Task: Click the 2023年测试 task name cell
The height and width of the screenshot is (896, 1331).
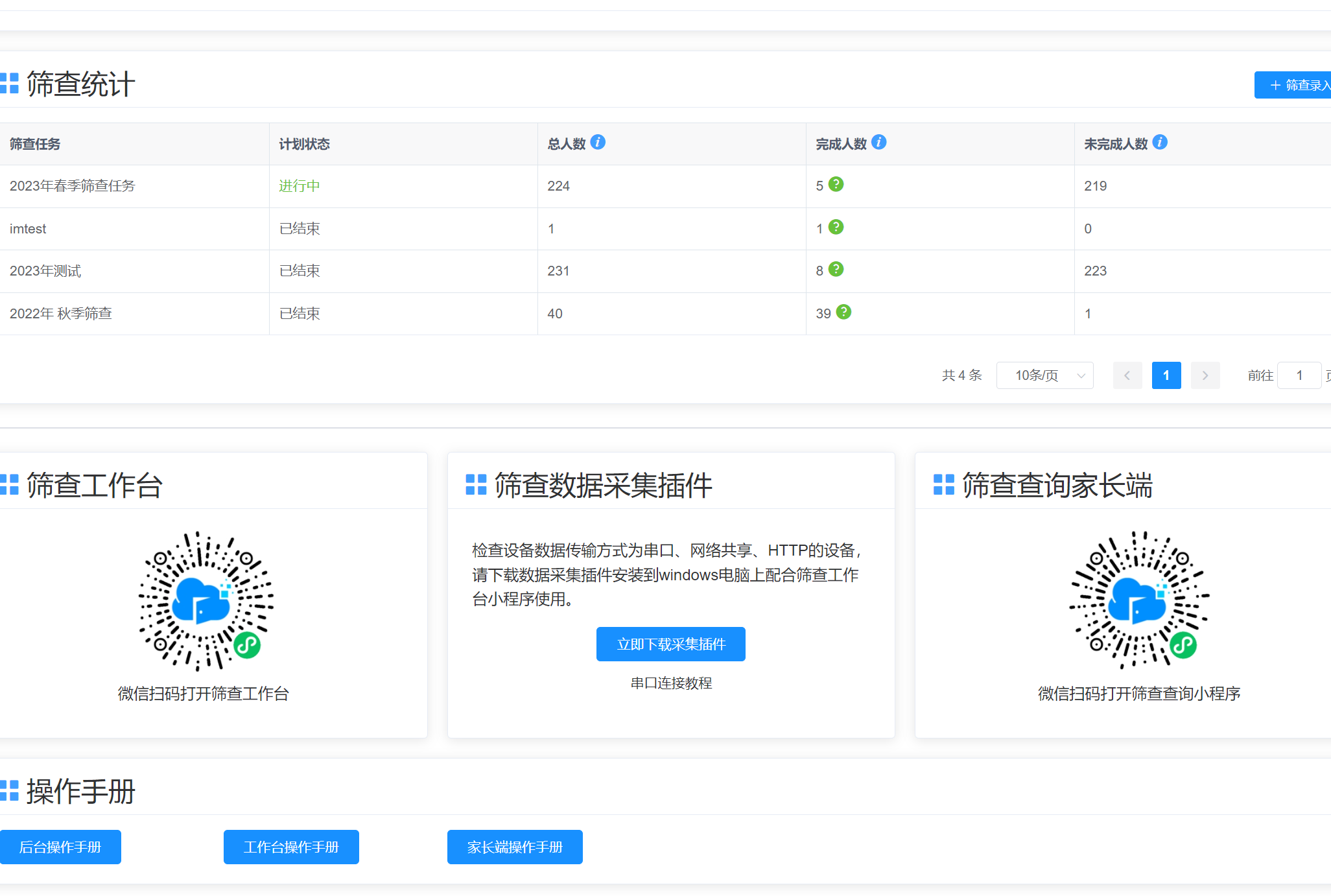Action: pos(134,271)
